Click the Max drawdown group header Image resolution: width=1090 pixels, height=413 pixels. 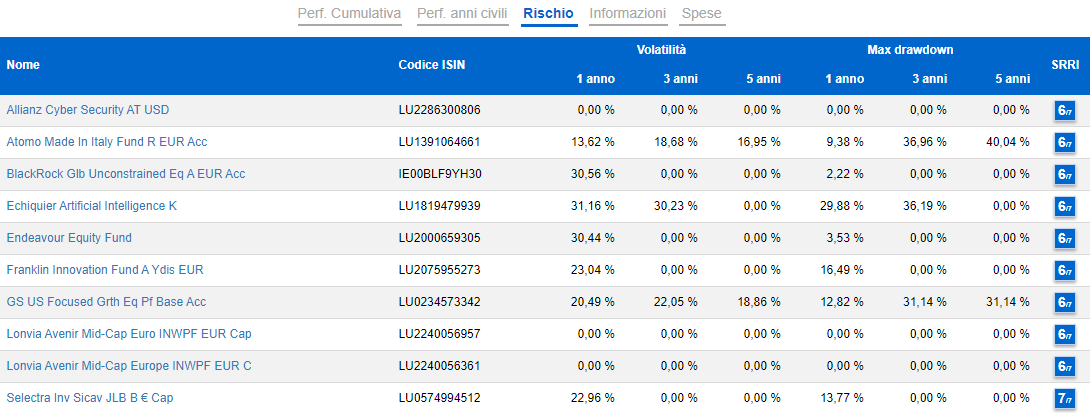click(x=909, y=50)
